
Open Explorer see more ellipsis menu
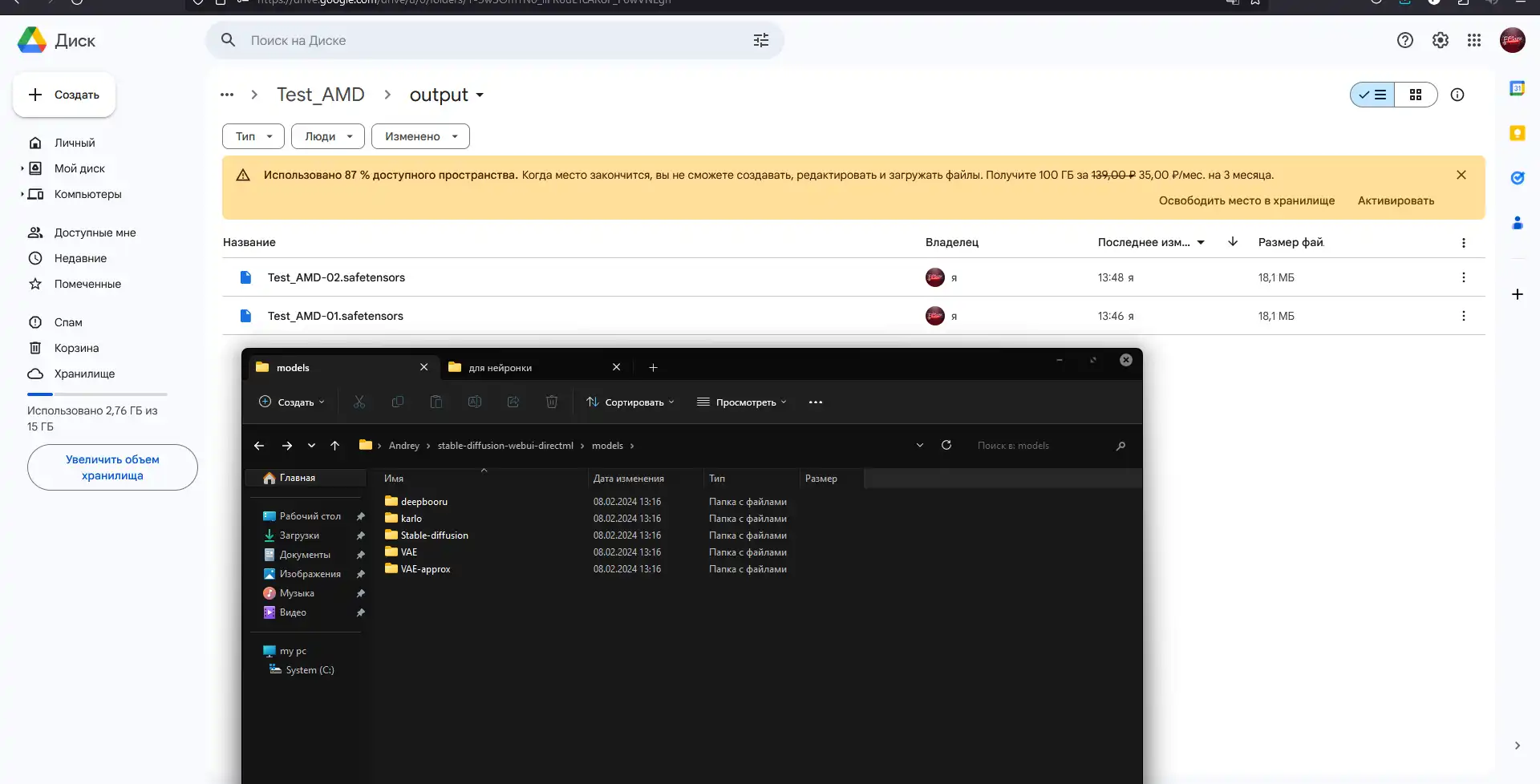pyautogui.click(x=816, y=402)
